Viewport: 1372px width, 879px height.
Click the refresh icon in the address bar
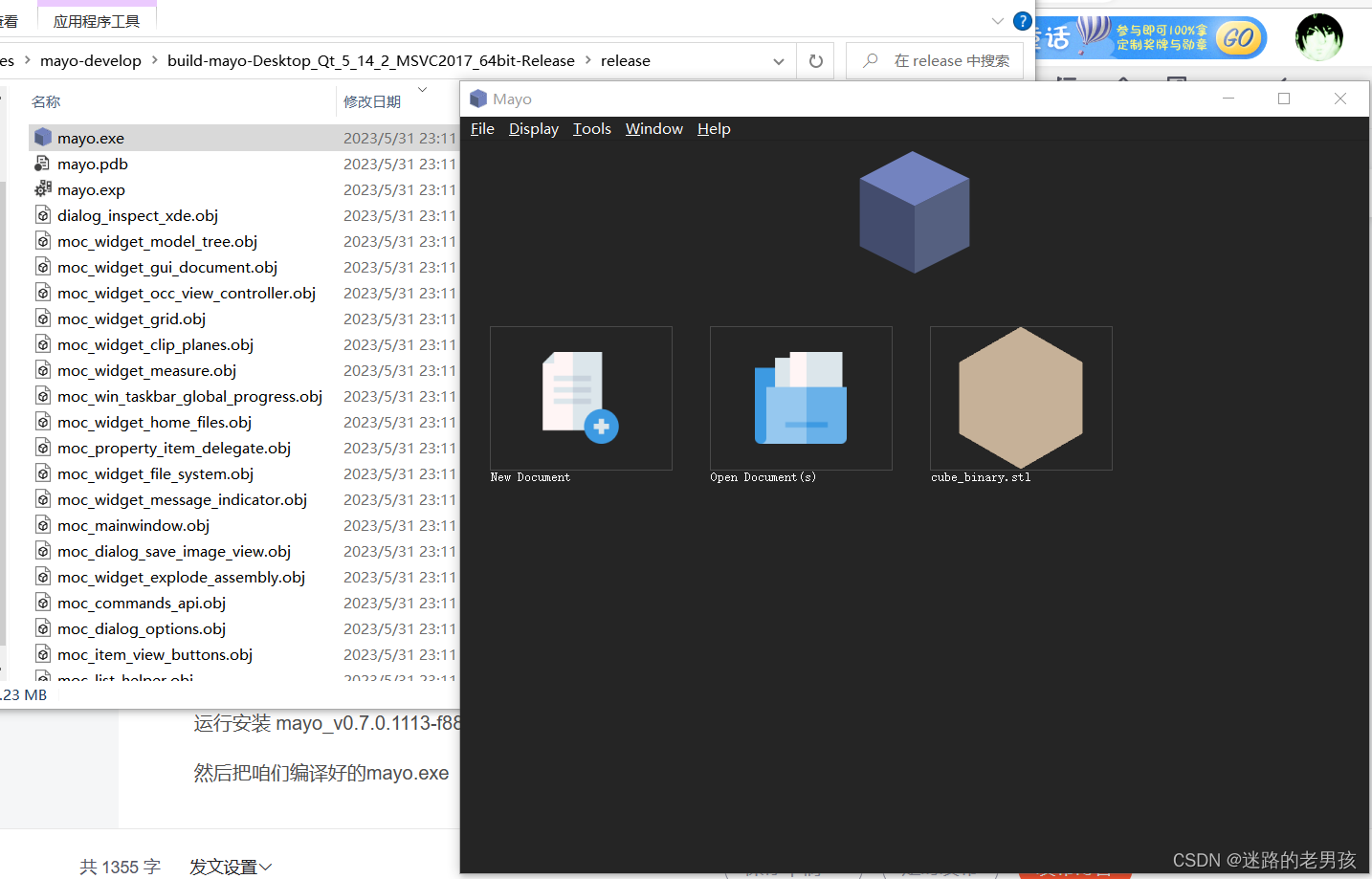(x=814, y=59)
